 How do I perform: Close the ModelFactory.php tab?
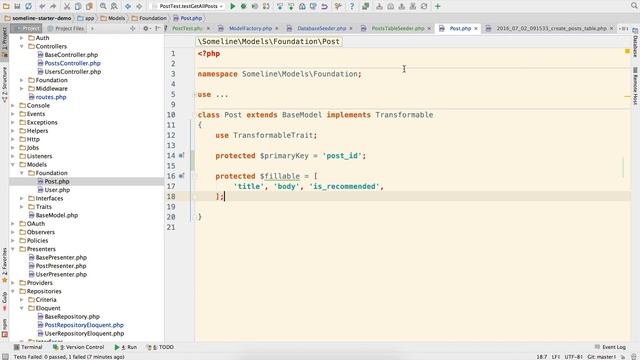277,28
